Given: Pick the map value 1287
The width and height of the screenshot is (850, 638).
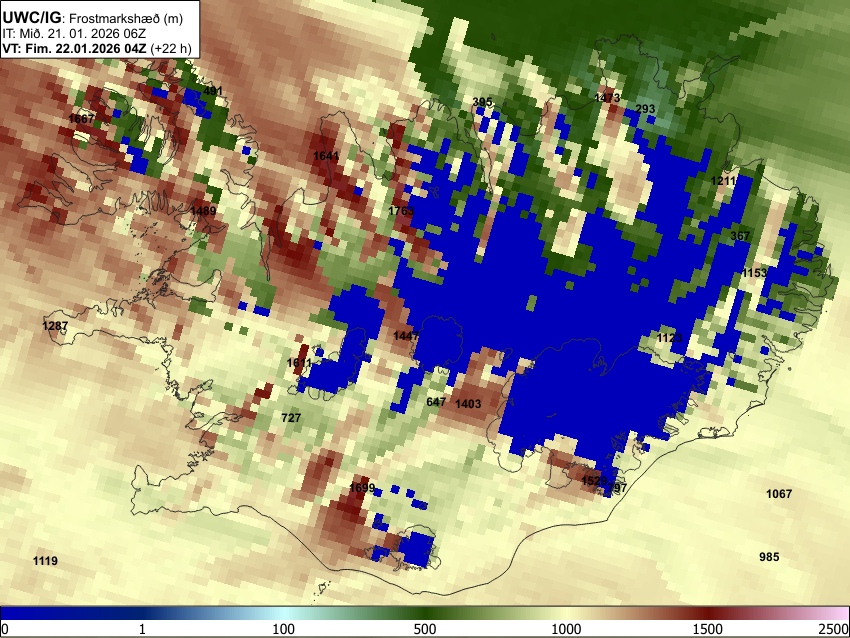Looking at the screenshot, I should [55, 326].
